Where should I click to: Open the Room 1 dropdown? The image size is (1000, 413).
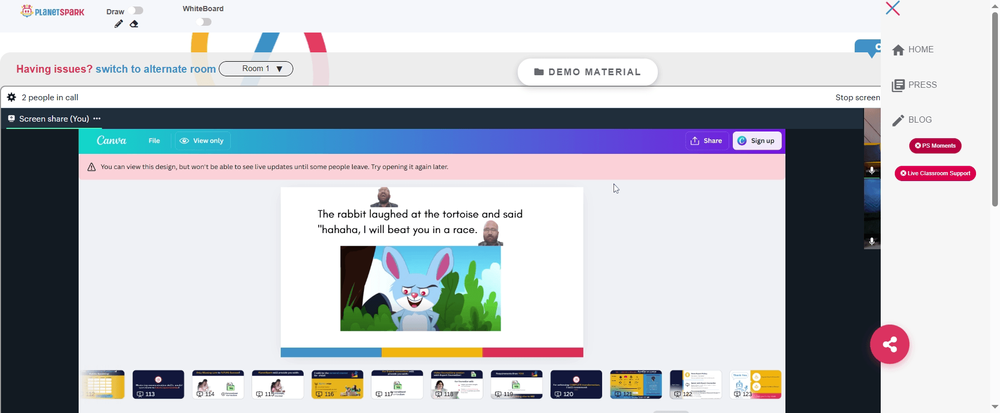coord(256,69)
